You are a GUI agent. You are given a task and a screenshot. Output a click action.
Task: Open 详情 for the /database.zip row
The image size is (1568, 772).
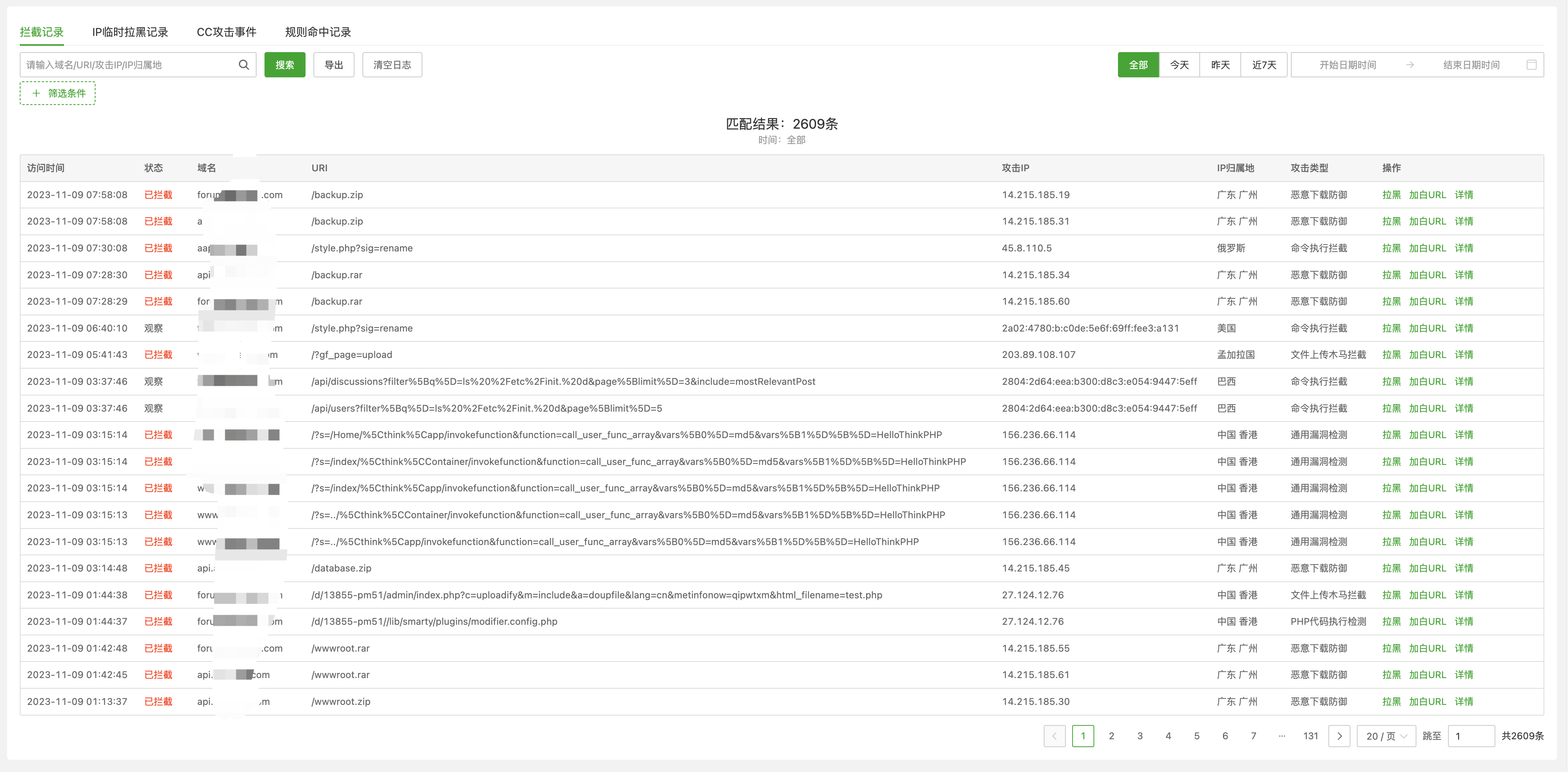point(1463,568)
